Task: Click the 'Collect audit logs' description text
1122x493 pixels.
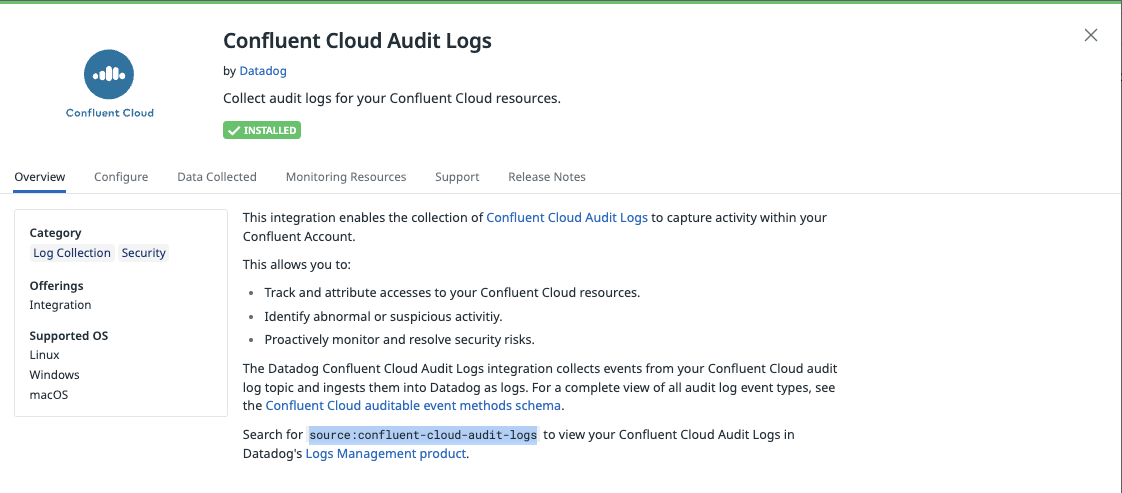Action: 391,99
